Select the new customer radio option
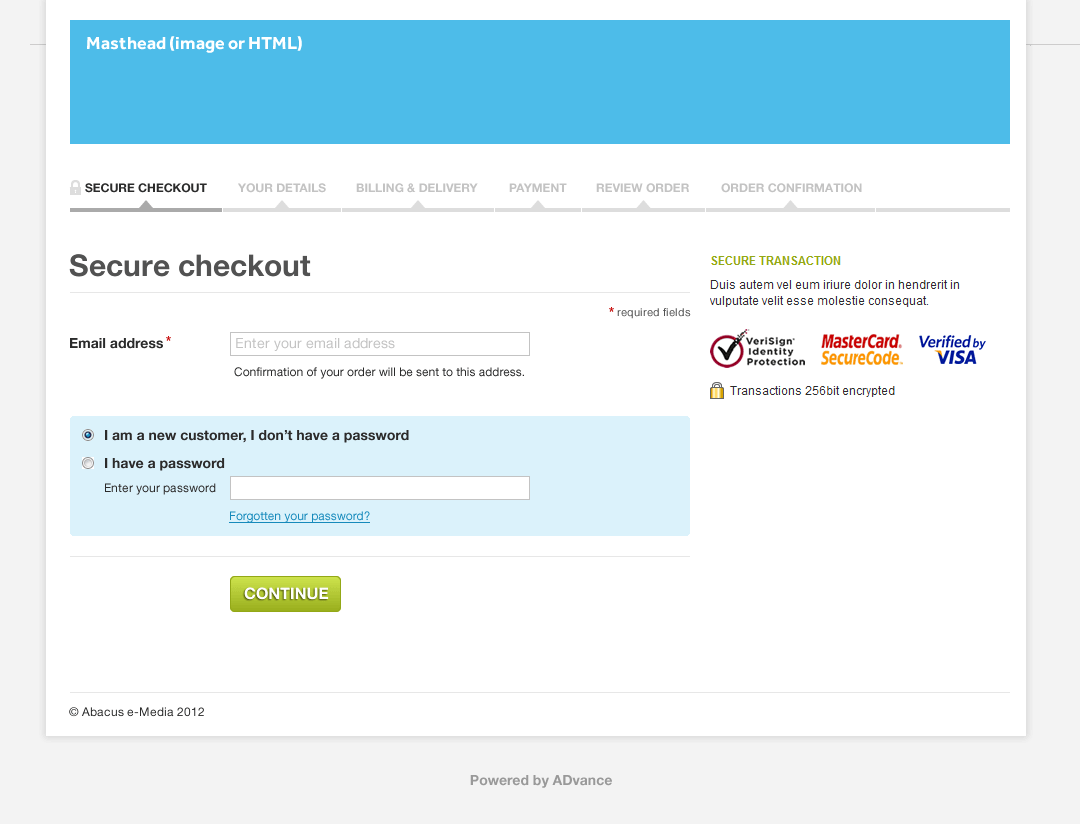Image resolution: width=1080 pixels, height=824 pixels. coord(88,435)
